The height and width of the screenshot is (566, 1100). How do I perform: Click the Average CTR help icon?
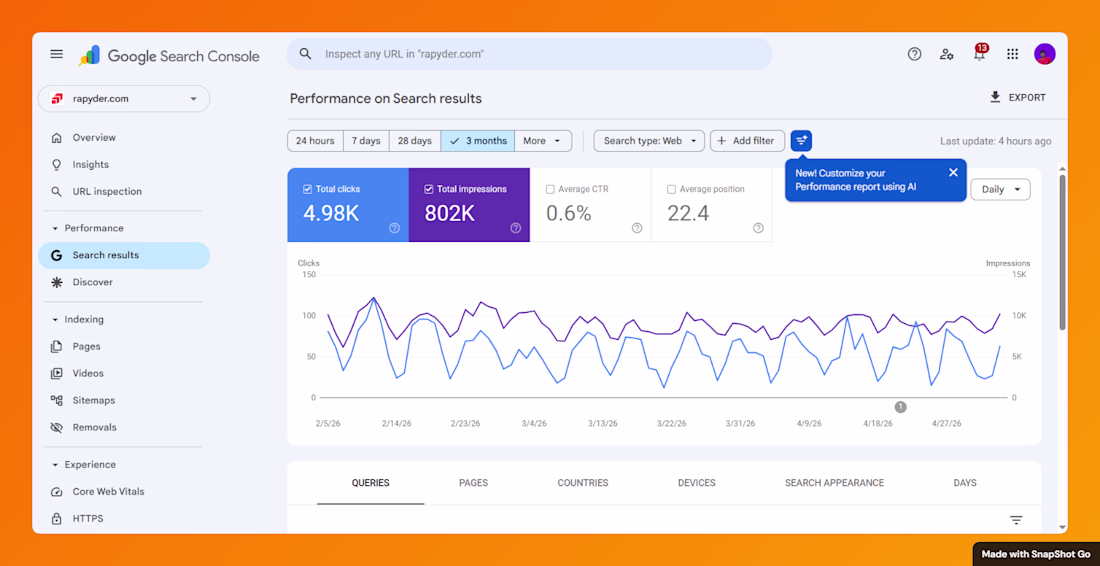637,228
